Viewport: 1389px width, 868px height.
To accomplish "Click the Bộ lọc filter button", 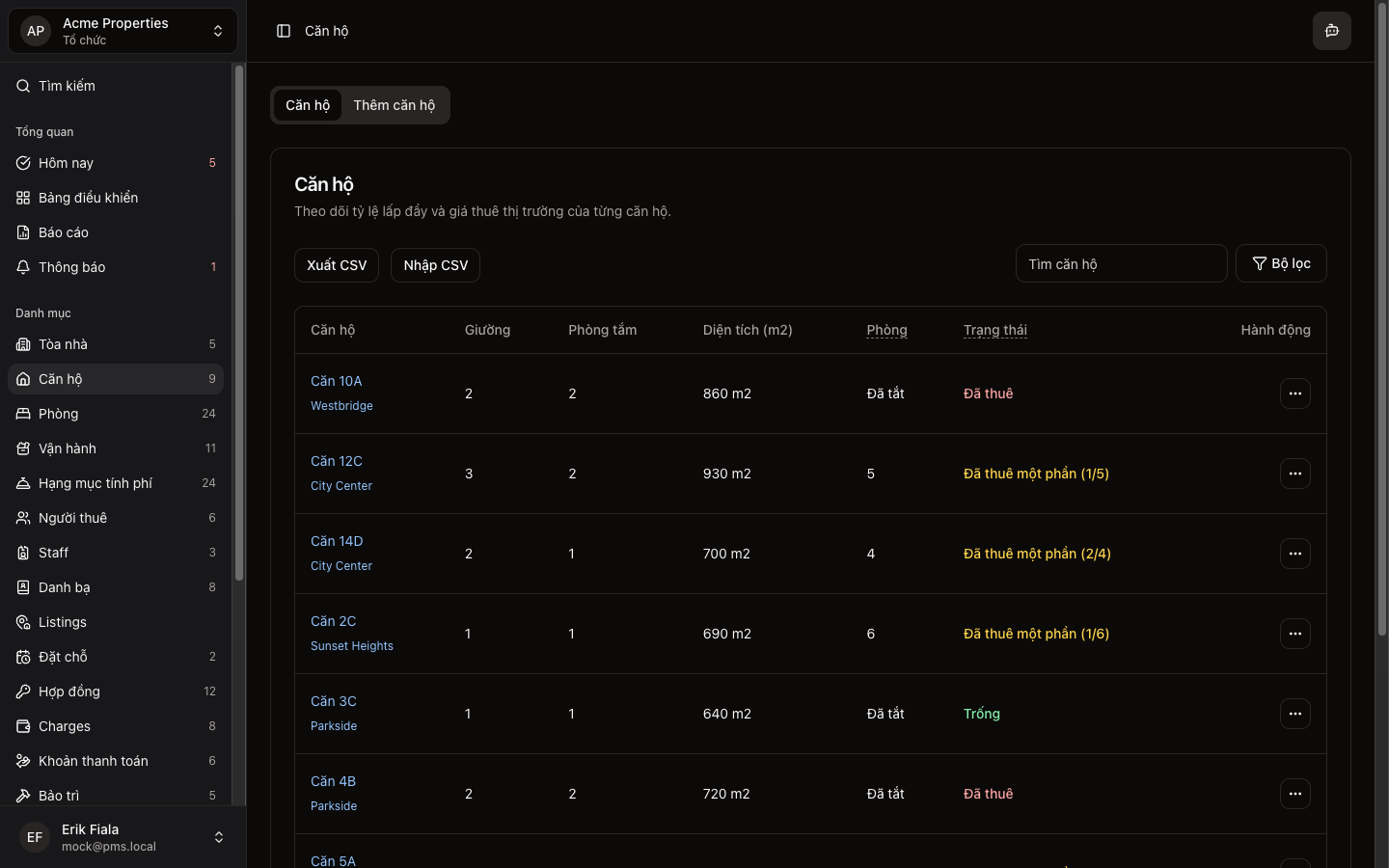I will coord(1280,263).
